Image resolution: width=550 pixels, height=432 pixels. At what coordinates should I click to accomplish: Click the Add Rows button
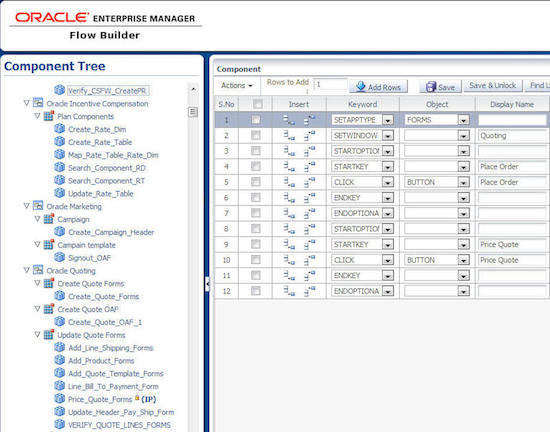point(378,87)
